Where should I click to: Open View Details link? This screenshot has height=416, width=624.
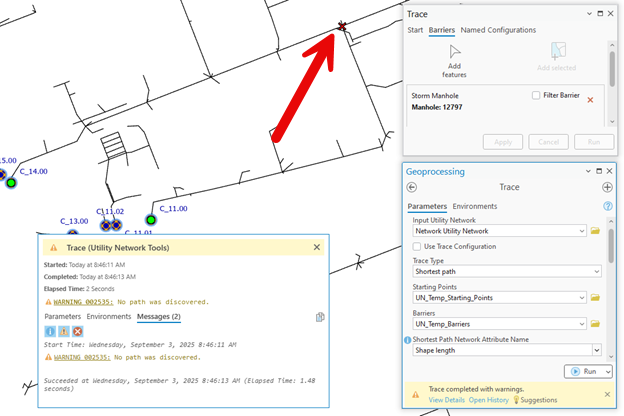coord(447,400)
